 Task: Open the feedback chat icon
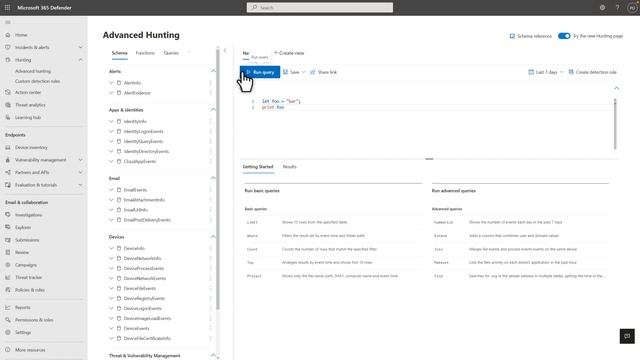[x=627, y=336]
